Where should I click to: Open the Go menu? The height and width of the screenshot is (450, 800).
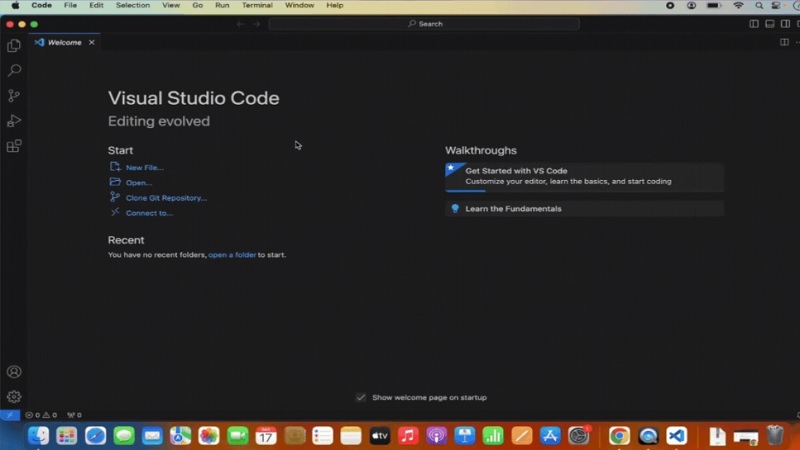coord(197,5)
